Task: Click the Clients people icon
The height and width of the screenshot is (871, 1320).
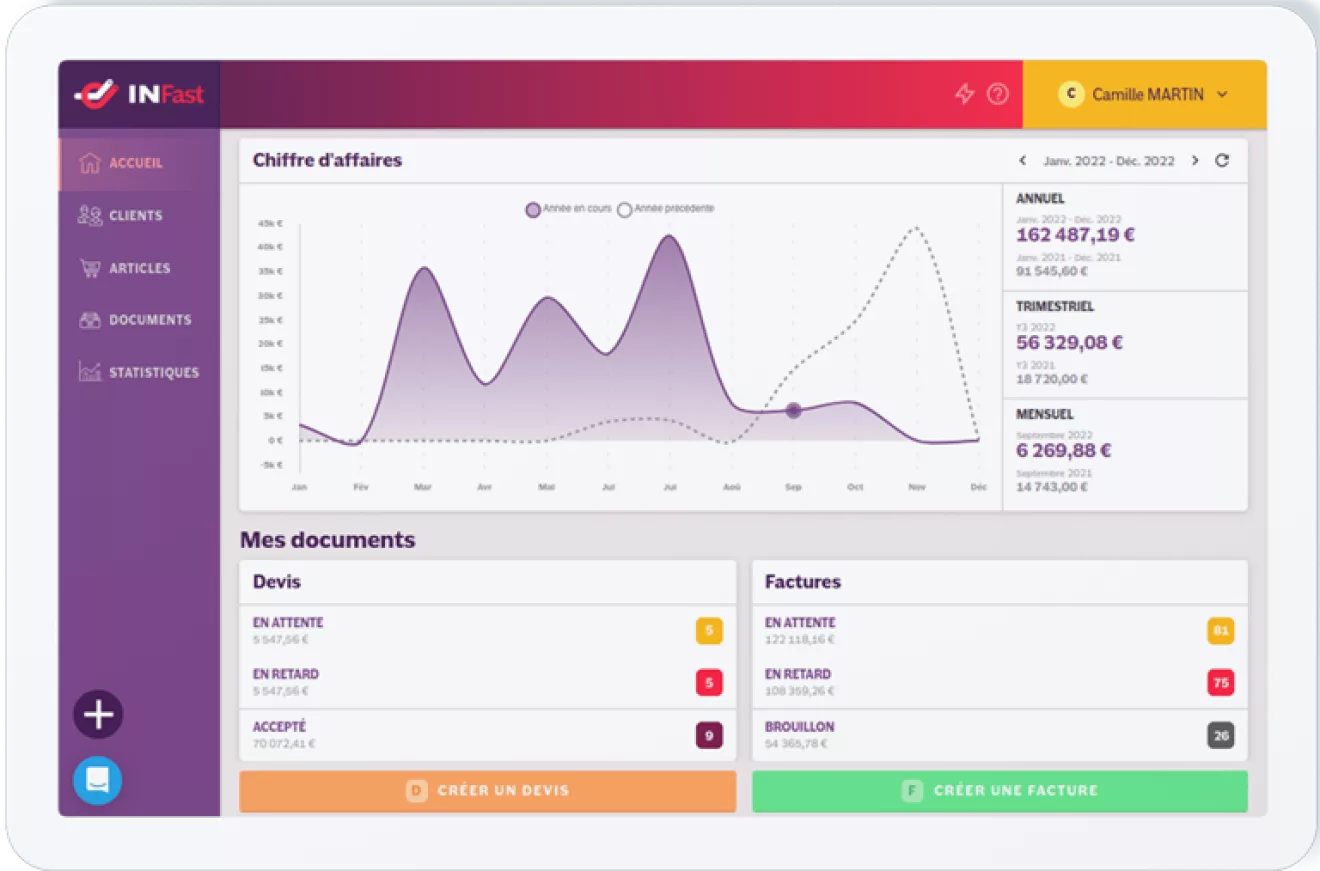Action: (90, 215)
